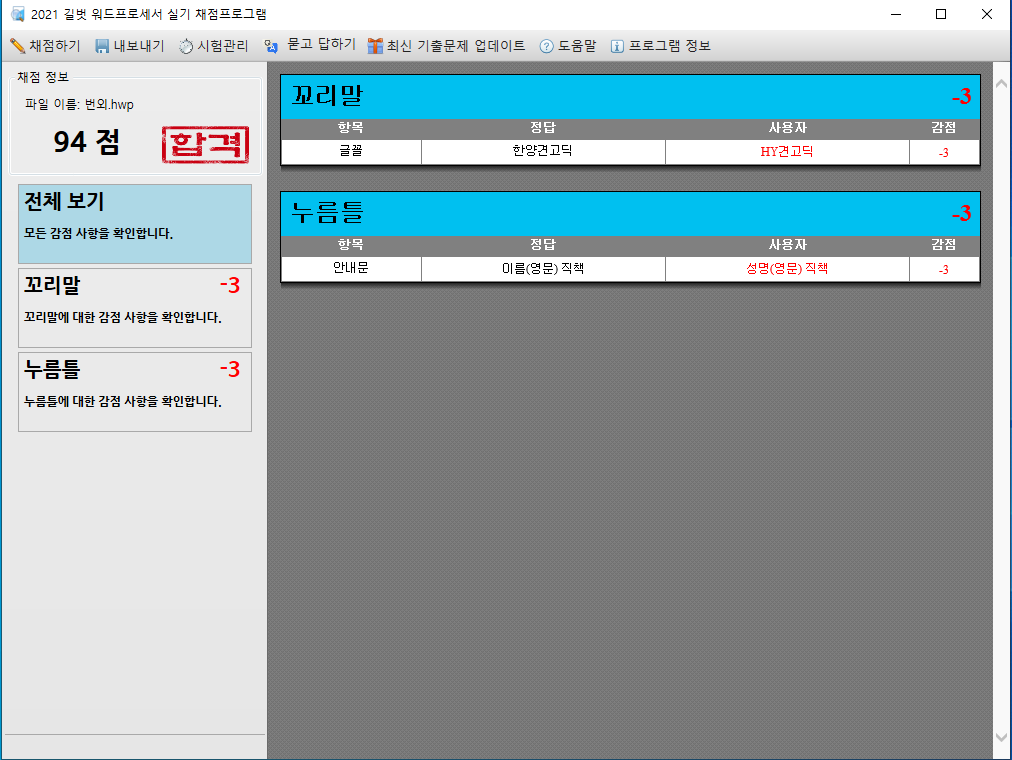The image size is (1012, 760).
Task: Click the red 합격 stamp image
Action: point(205,145)
